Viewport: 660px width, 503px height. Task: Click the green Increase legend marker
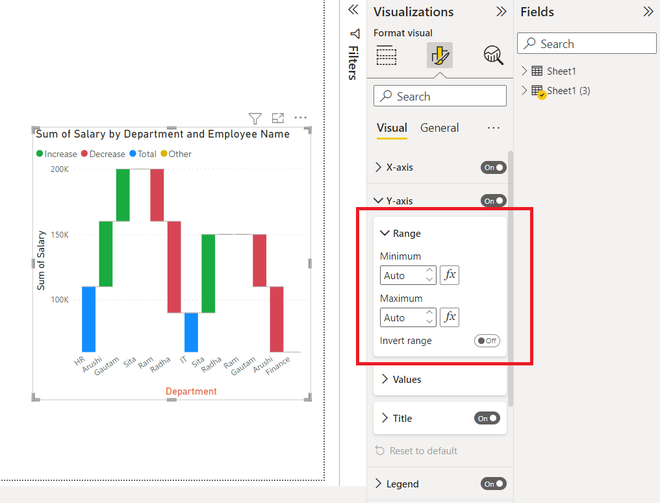point(40,154)
